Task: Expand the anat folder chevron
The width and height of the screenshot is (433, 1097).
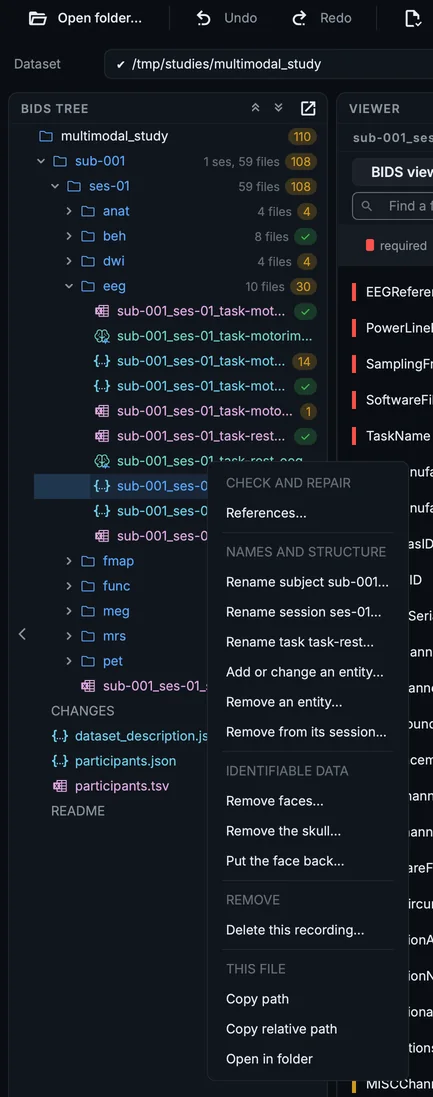Action: click(69, 211)
